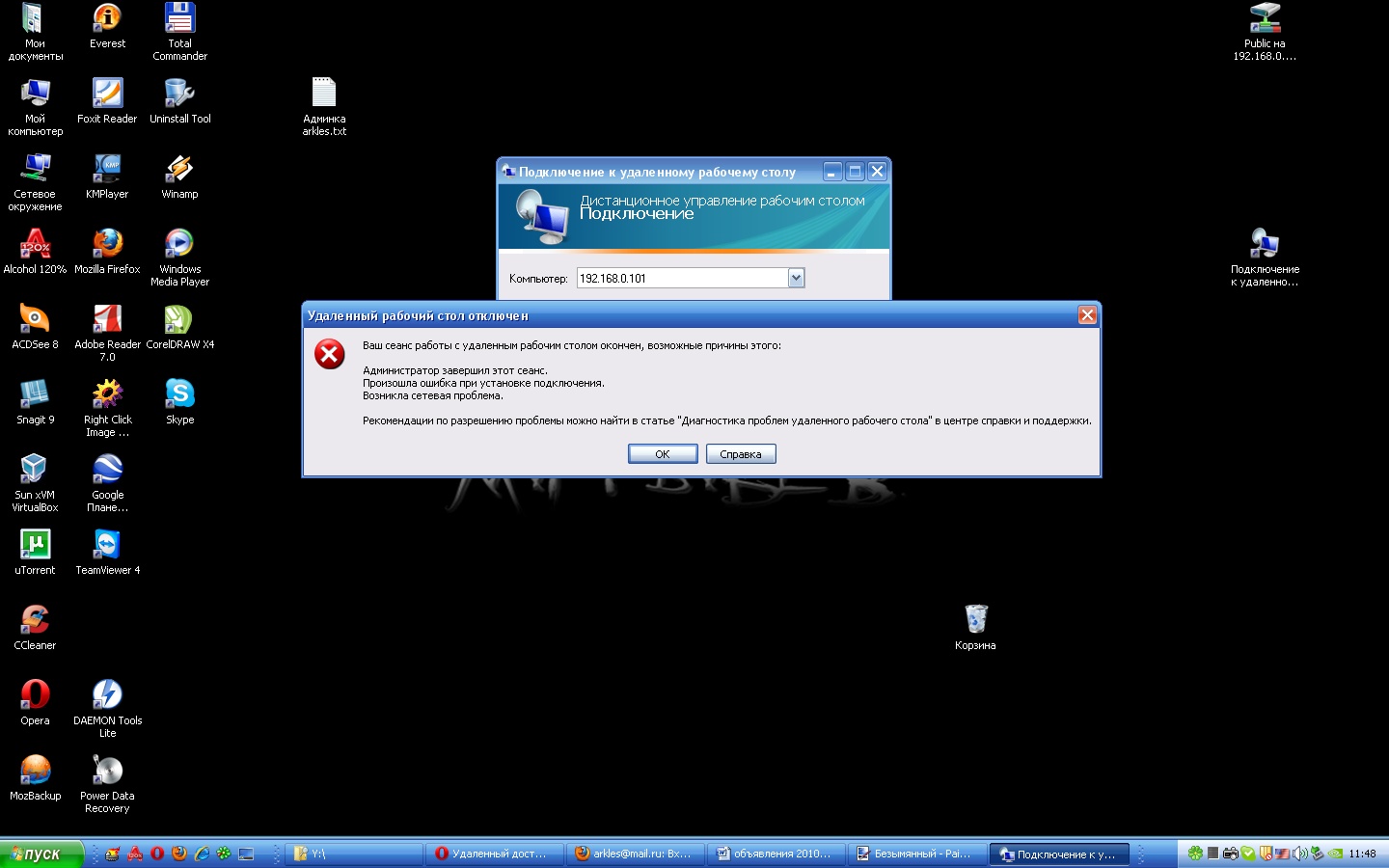
Task: Select the KMPlayer desktop icon
Action: [x=107, y=176]
